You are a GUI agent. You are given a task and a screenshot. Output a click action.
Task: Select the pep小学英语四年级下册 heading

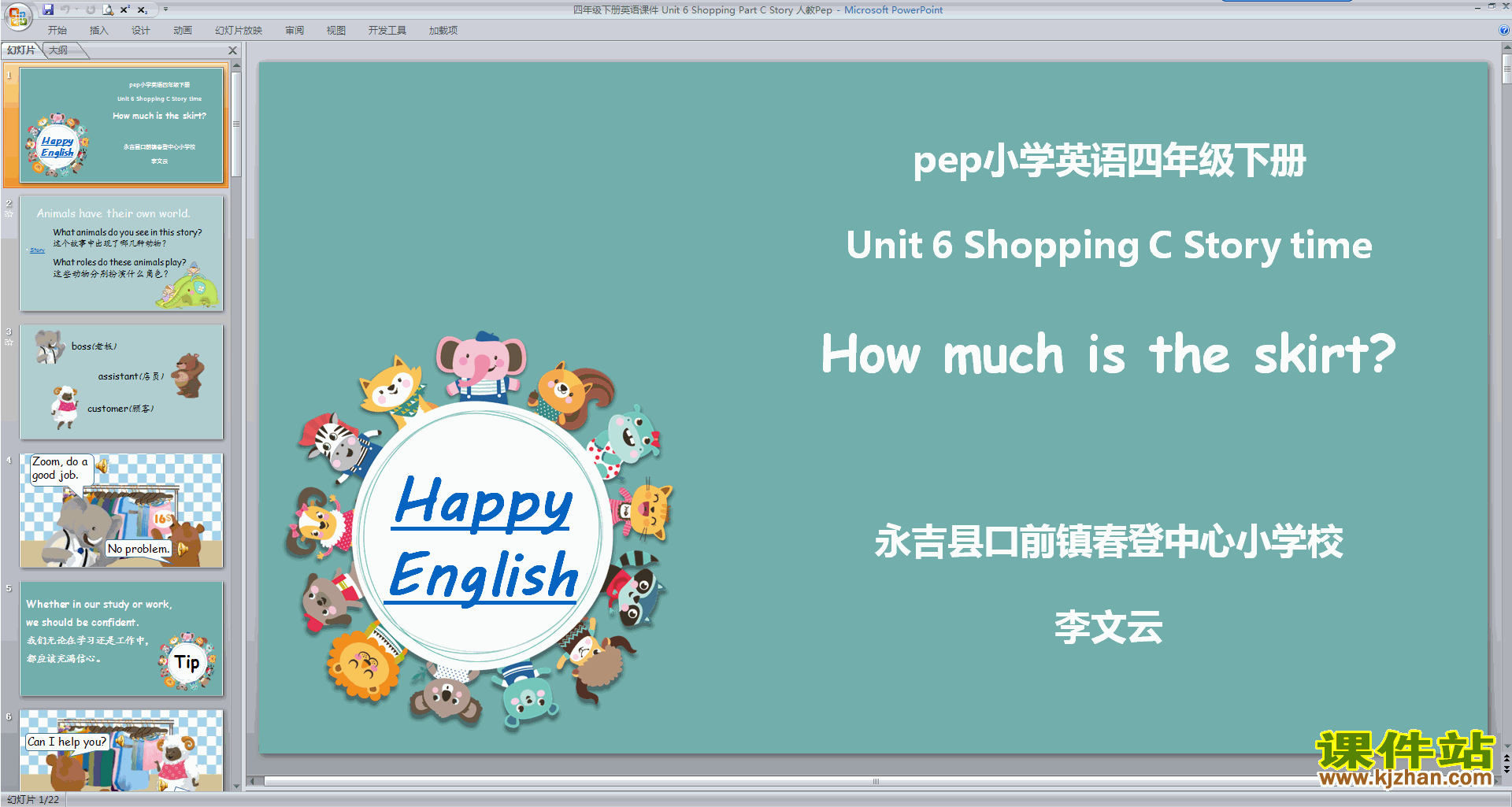pos(1109,161)
